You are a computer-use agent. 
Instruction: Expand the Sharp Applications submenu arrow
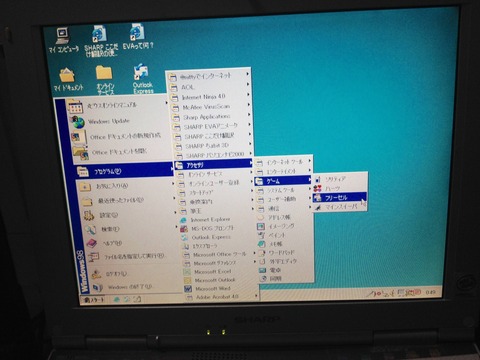click(249, 115)
